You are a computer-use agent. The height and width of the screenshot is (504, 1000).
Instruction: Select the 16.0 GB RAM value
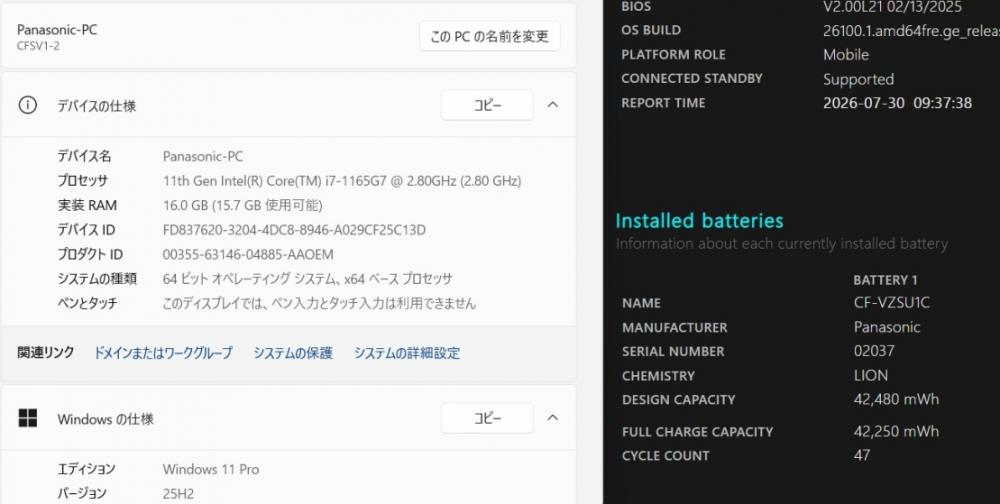(242, 205)
